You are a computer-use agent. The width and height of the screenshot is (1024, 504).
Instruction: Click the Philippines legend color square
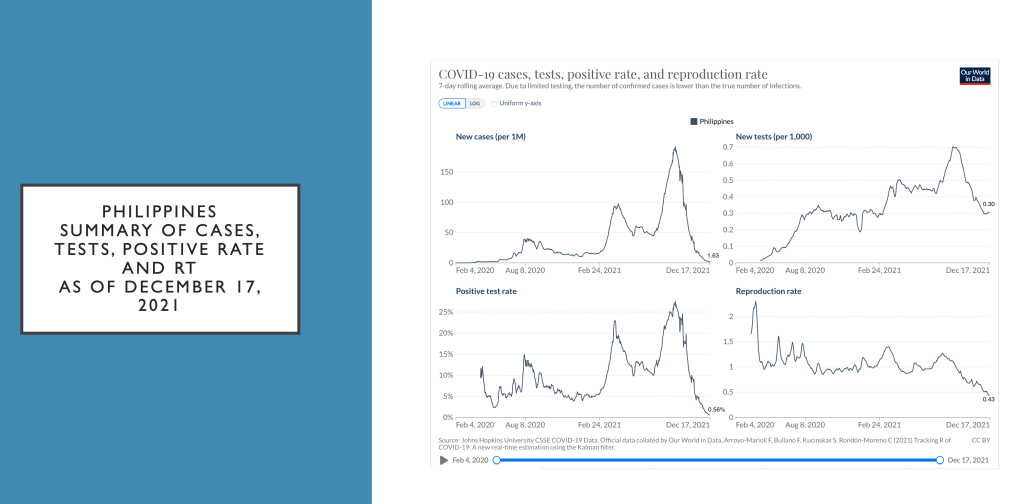click(693, 121)
